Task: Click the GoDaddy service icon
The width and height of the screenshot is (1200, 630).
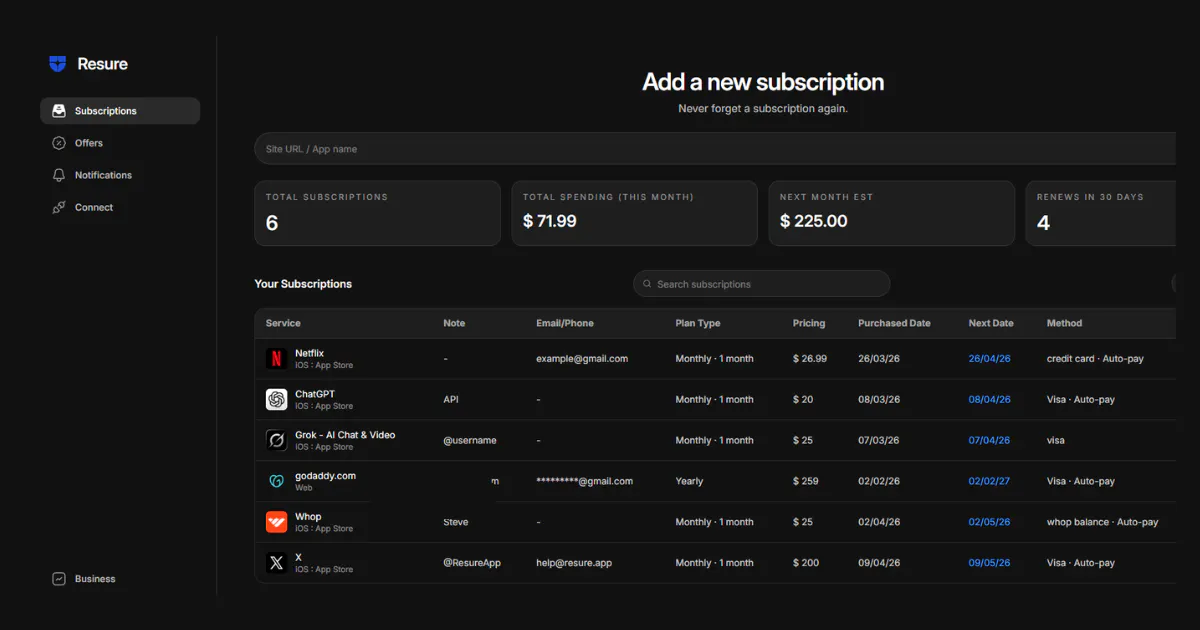Action: pos(276,481)
